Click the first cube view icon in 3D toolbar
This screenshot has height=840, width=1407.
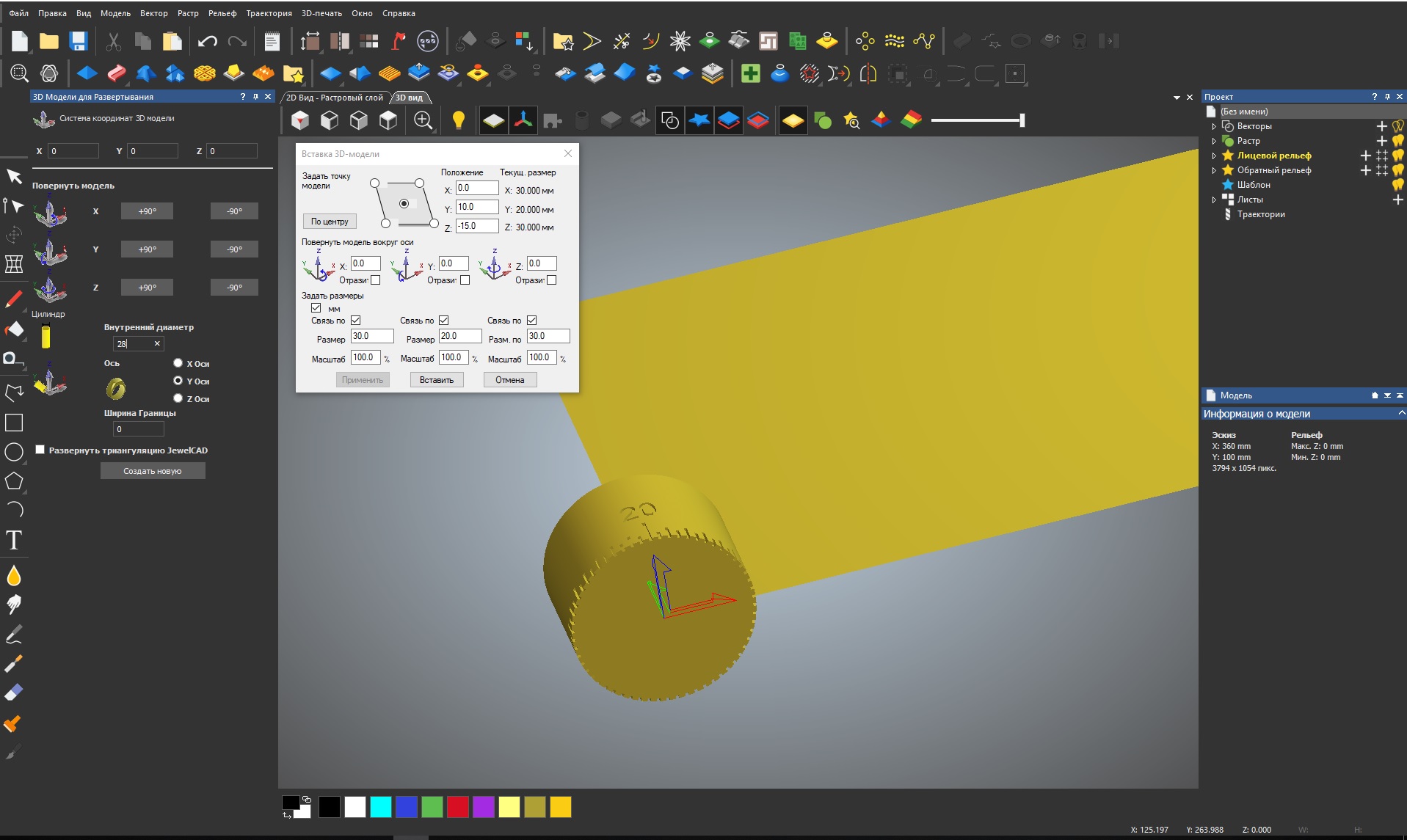[300, 120]
